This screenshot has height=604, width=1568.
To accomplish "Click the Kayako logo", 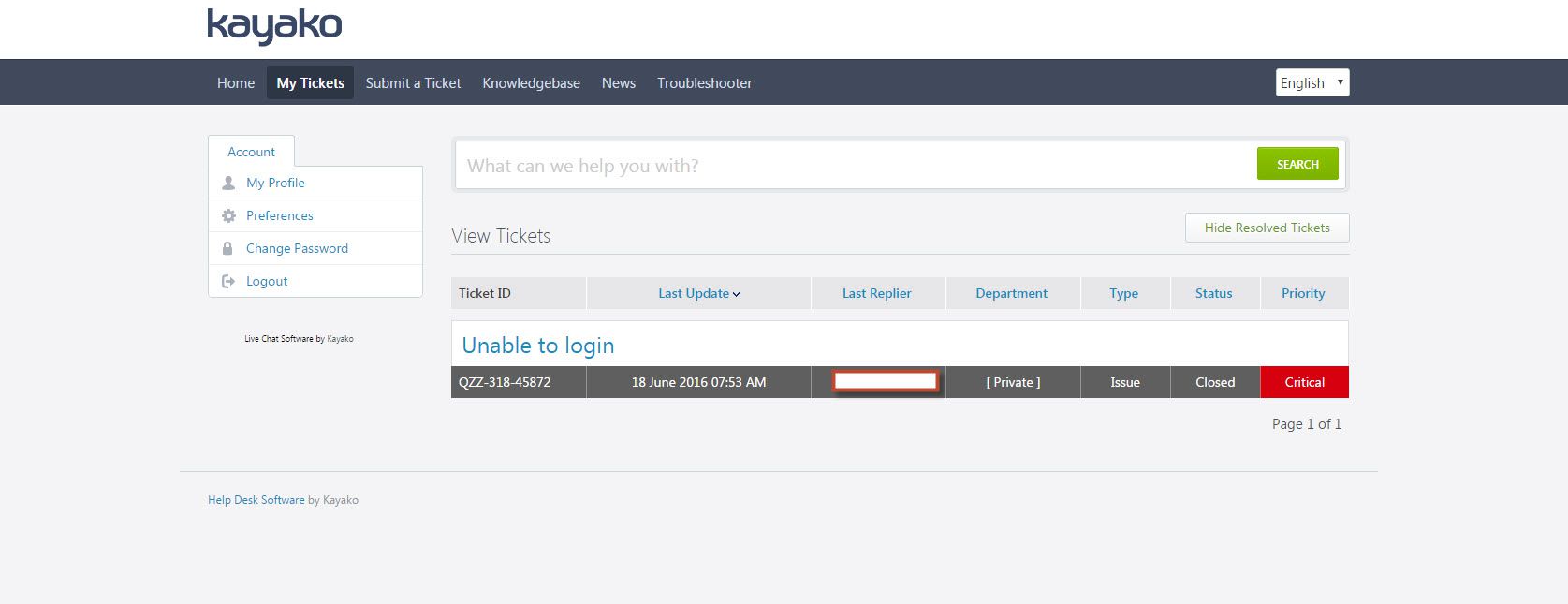I will pyautogui.click(x=274, y=26).
